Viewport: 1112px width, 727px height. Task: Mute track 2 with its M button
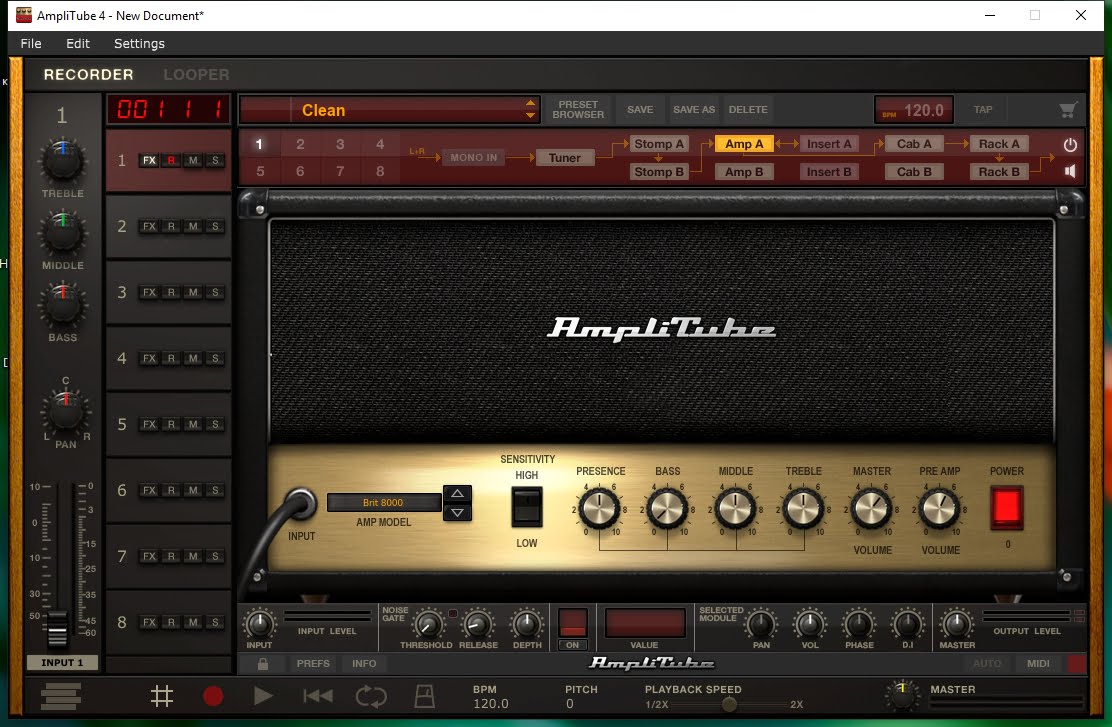coord(193,226)
